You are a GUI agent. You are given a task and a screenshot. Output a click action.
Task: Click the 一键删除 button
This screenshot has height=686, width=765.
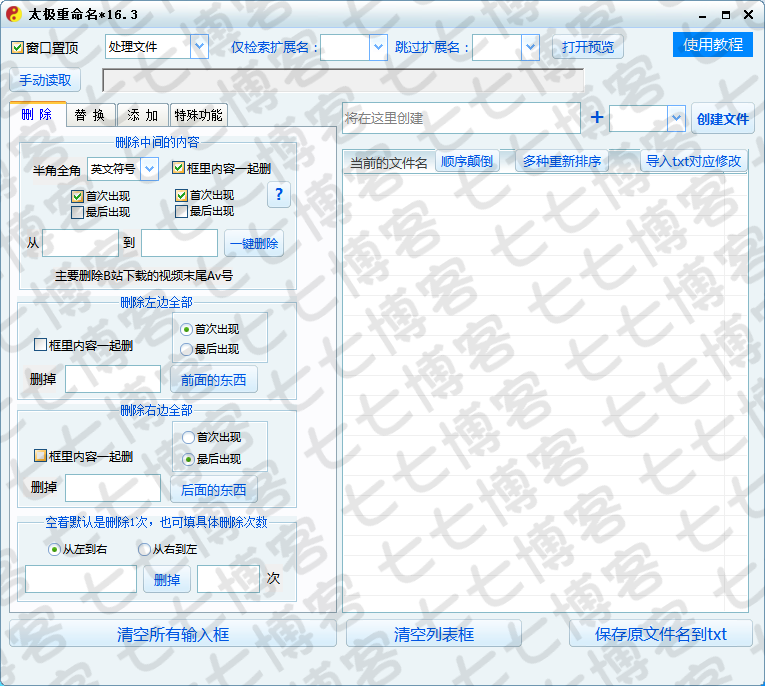pos(254,243)
